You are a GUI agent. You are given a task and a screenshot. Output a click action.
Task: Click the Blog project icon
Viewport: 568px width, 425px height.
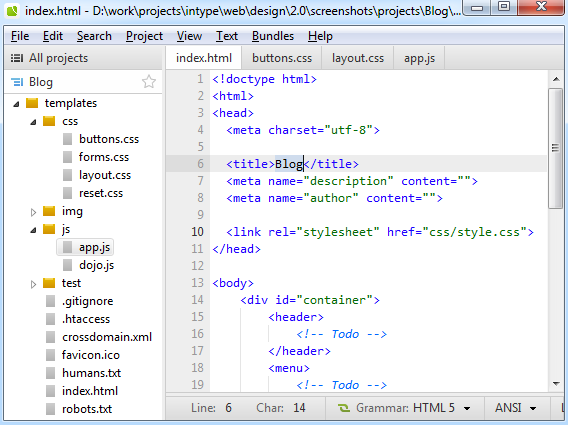pyautogui.click(x=17, y=82)
